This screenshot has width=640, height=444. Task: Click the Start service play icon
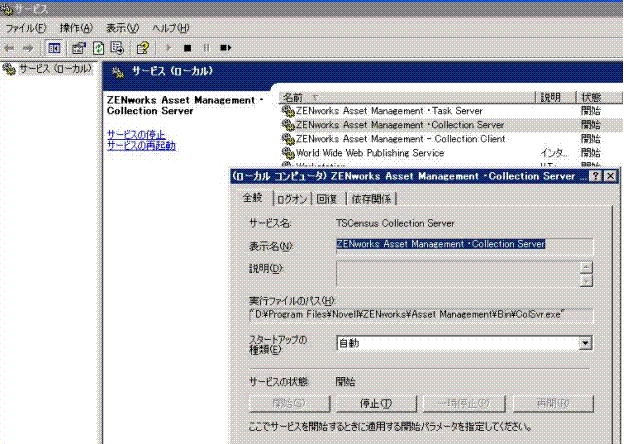tap(168, 48)
